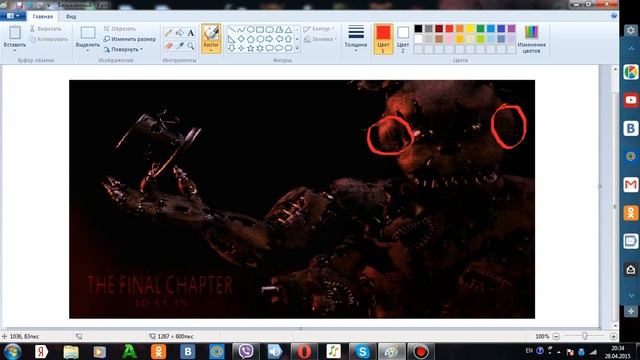Select the Magnifier tool
The image size is (640, 360).
pyautogui.click(x=191, y=46)
